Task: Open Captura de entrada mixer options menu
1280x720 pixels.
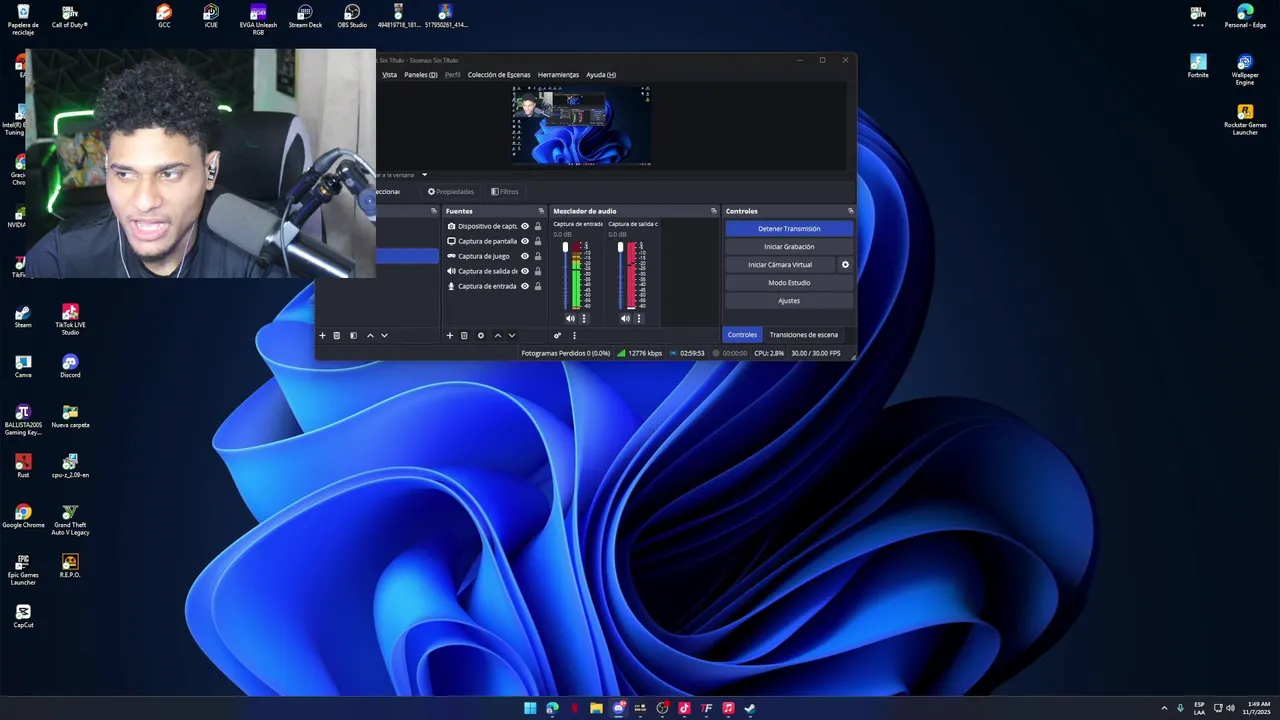Action: [x=584, y=318]
